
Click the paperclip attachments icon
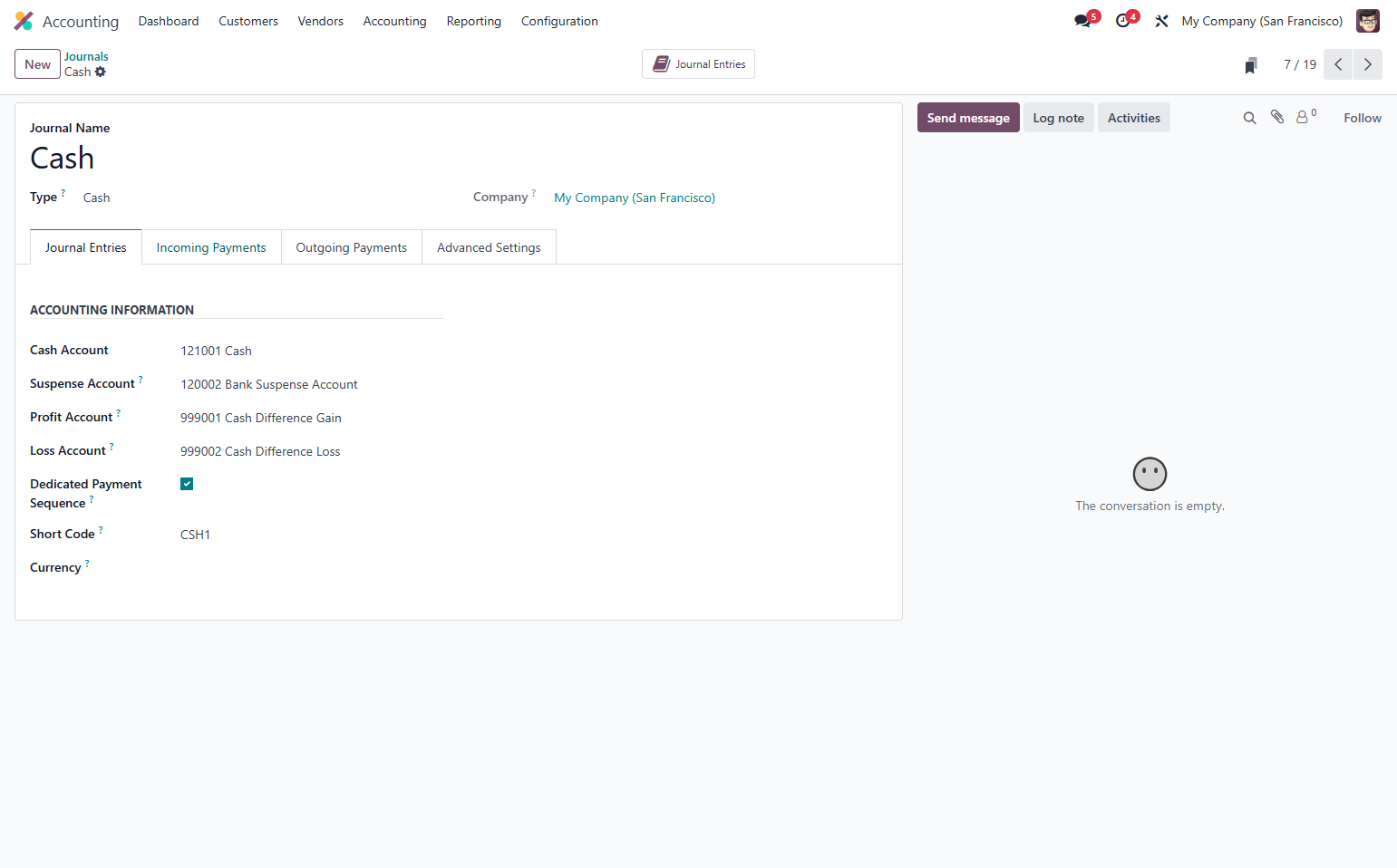coord(1277,117)
